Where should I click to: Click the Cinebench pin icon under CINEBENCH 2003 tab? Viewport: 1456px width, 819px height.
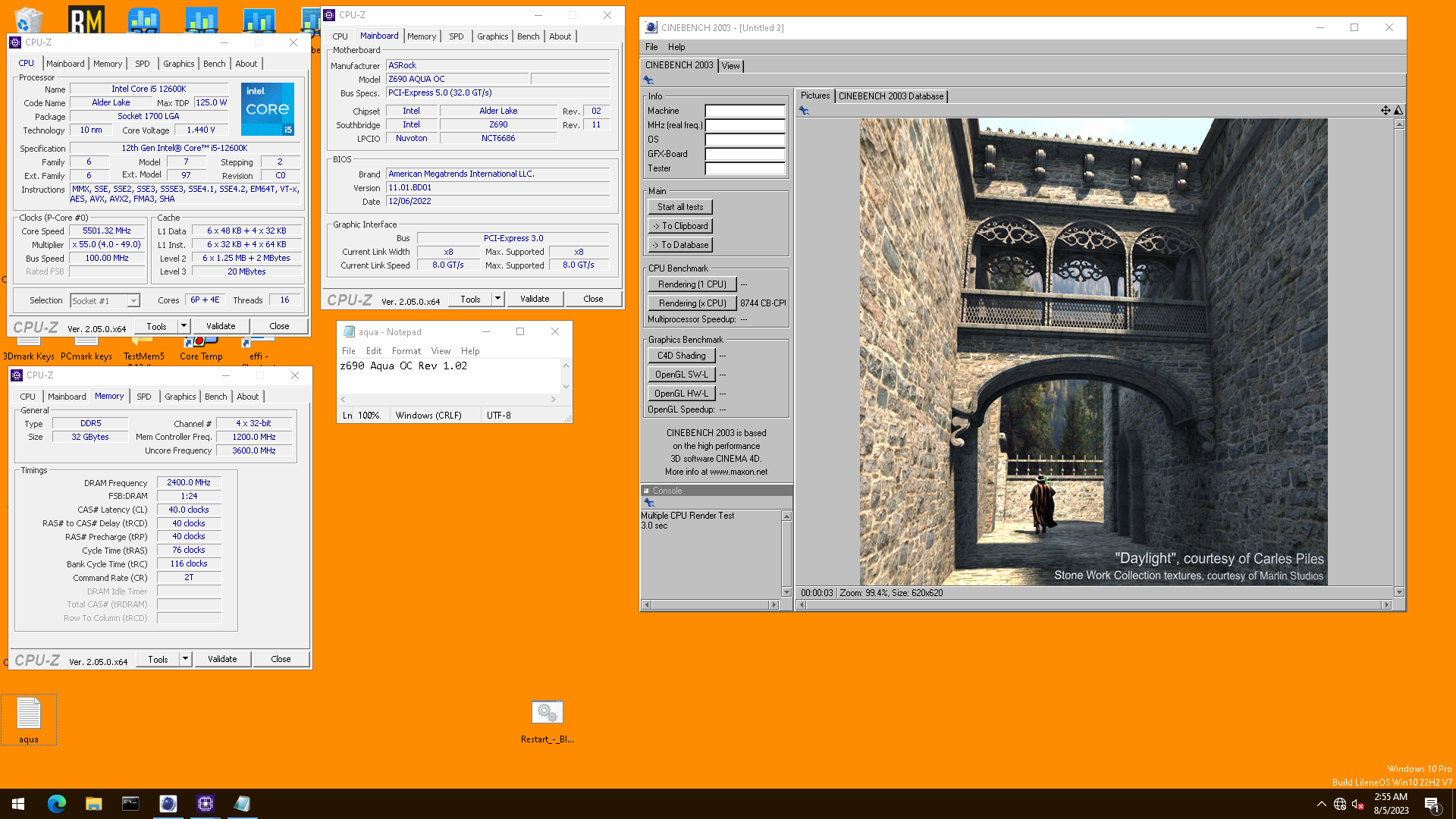(648, 80)
